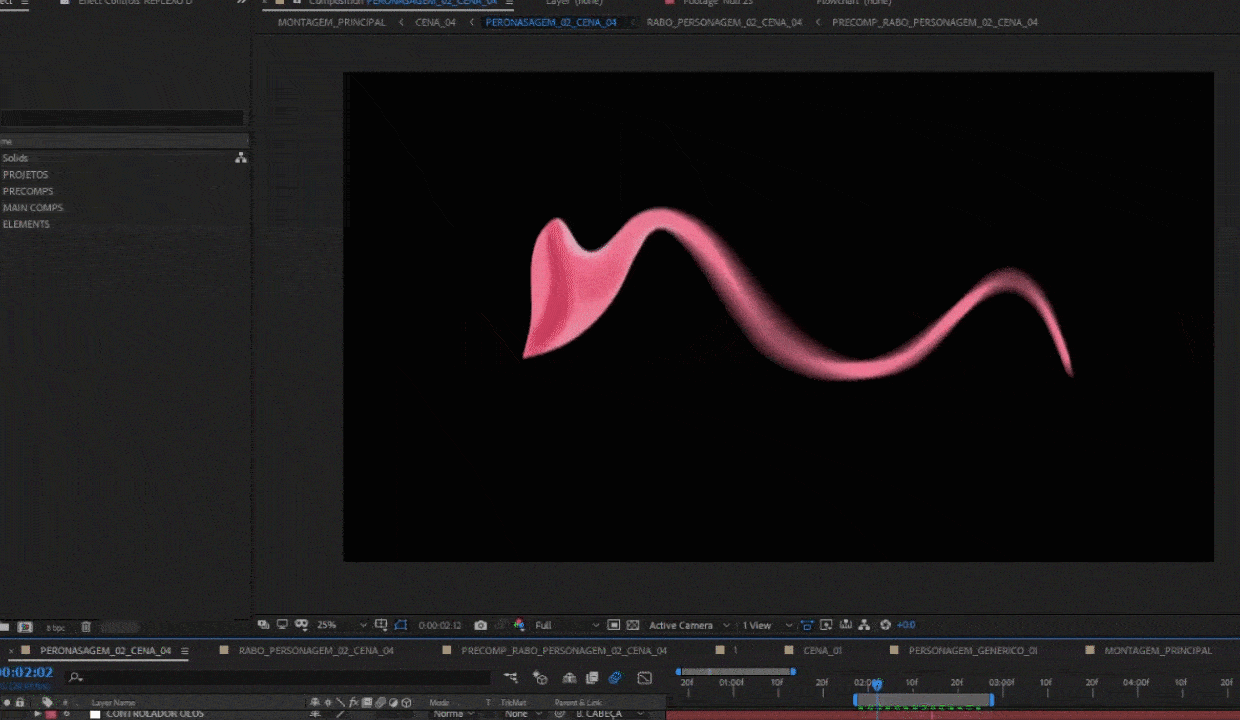Open ELEMENTS folder in Project panel
1240x720 pixels.
(26, 224)
